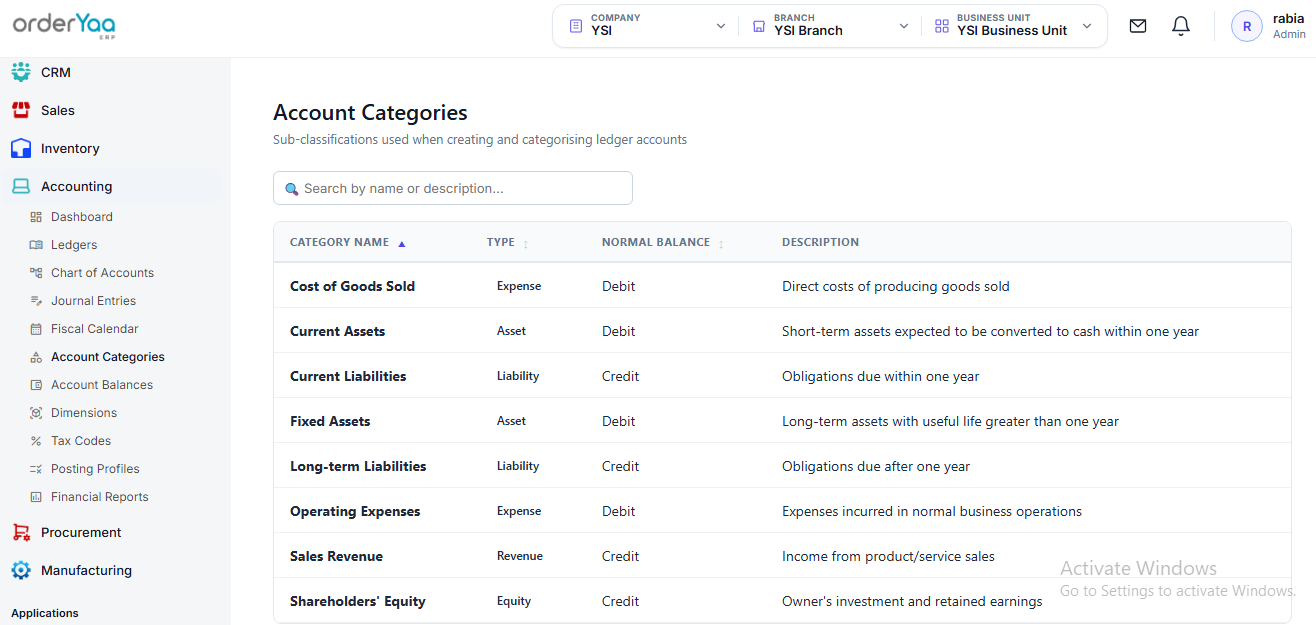Click the user avatar R

pyautogui.click(x=1247, y=26)
